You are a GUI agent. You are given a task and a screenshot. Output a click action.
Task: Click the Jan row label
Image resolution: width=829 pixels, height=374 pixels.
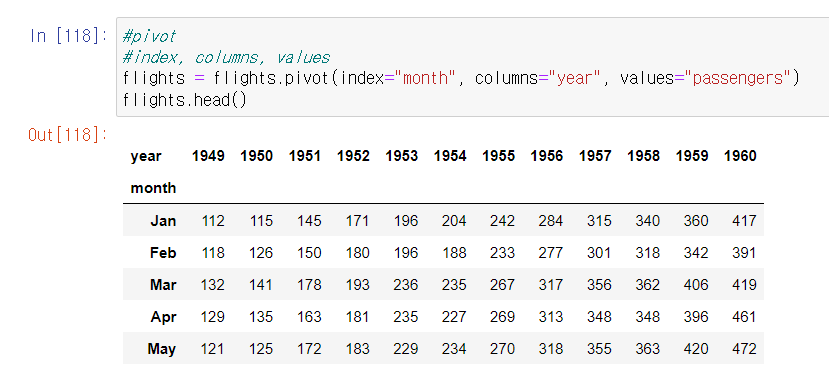click(163, 221)
